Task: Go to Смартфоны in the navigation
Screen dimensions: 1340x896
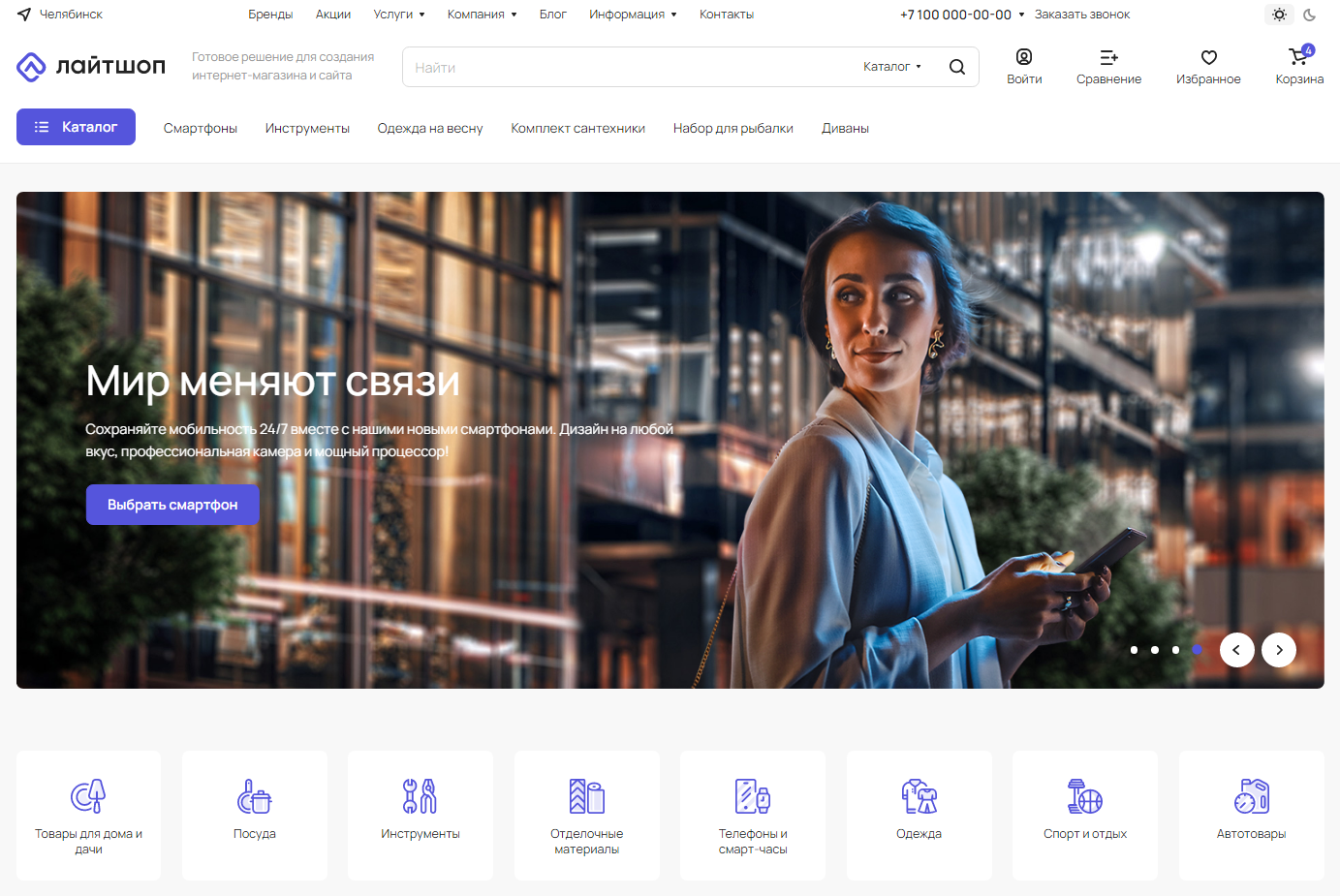Action: coord(201,128)
